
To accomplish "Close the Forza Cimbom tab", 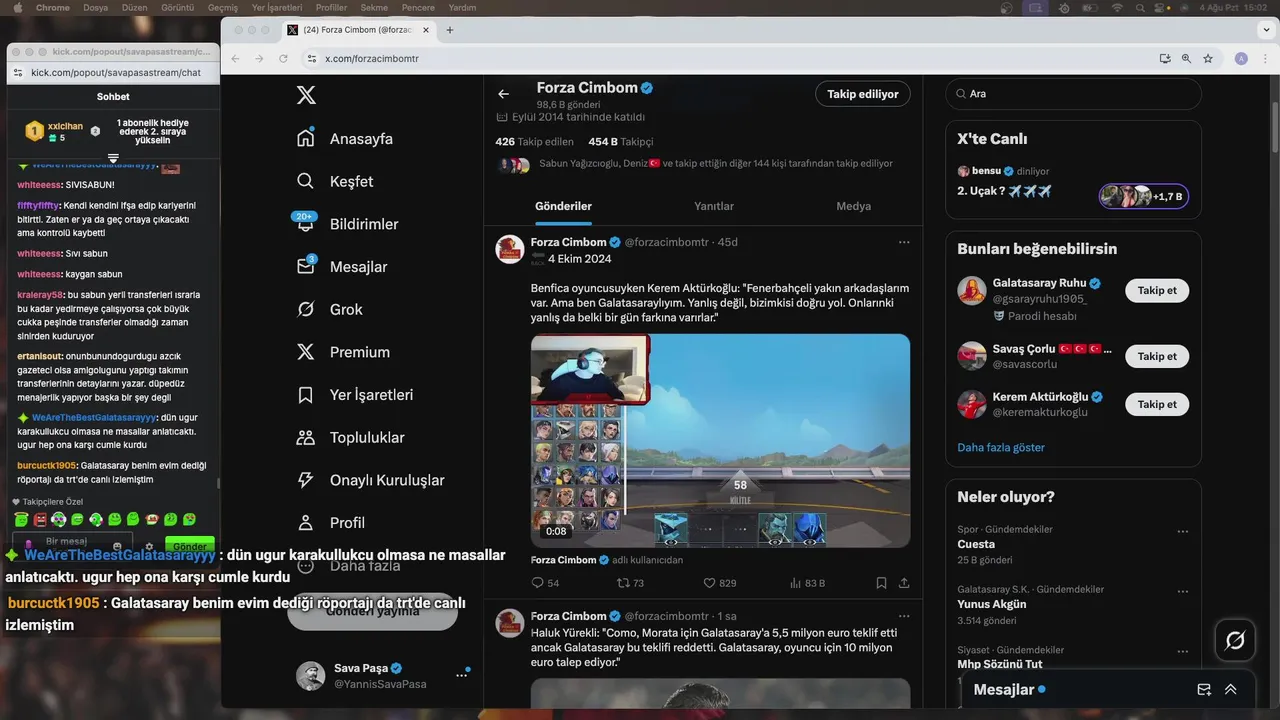I will pyautogui.click(x=426, y=30).
